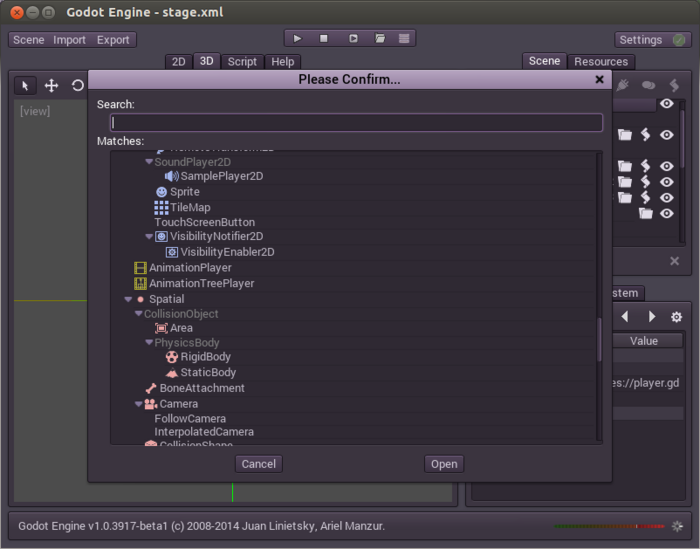The height and width of the screenshot is (549, 700).
Task: Play the currently edited scene
Action: coord(353,39)
